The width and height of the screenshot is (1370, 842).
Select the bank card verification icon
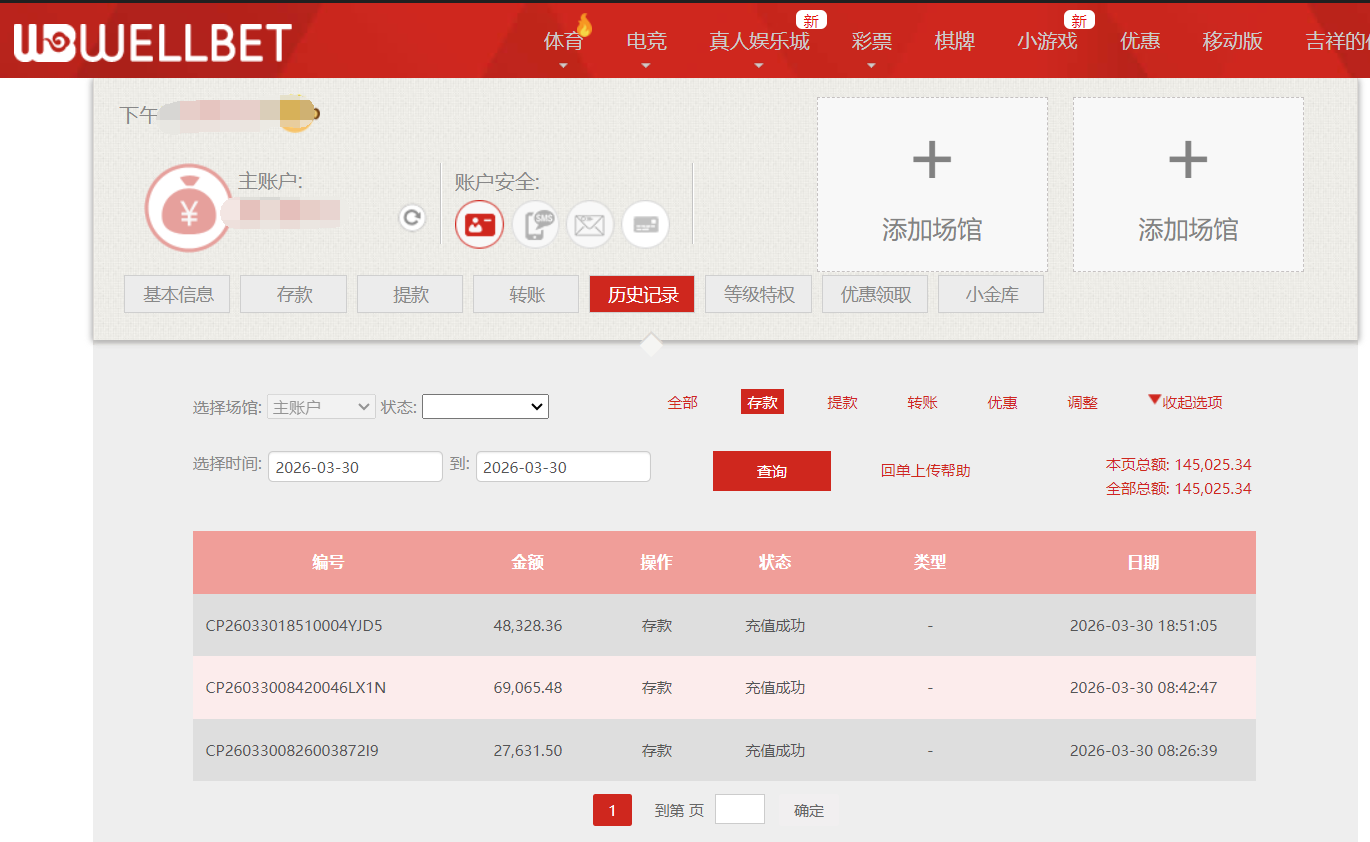click(x=645, y=224)
